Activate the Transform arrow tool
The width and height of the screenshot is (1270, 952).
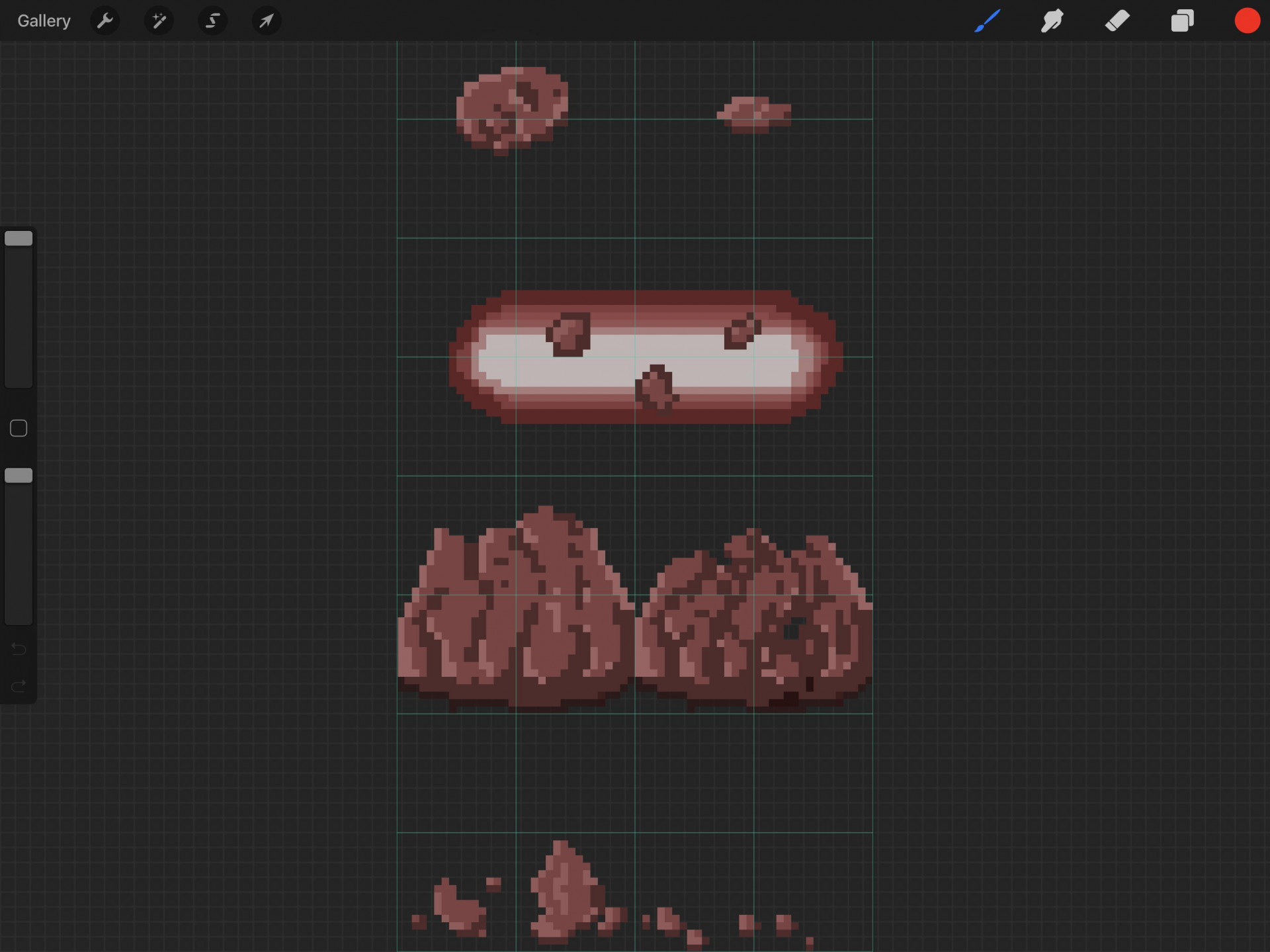[x=267, y=21]
